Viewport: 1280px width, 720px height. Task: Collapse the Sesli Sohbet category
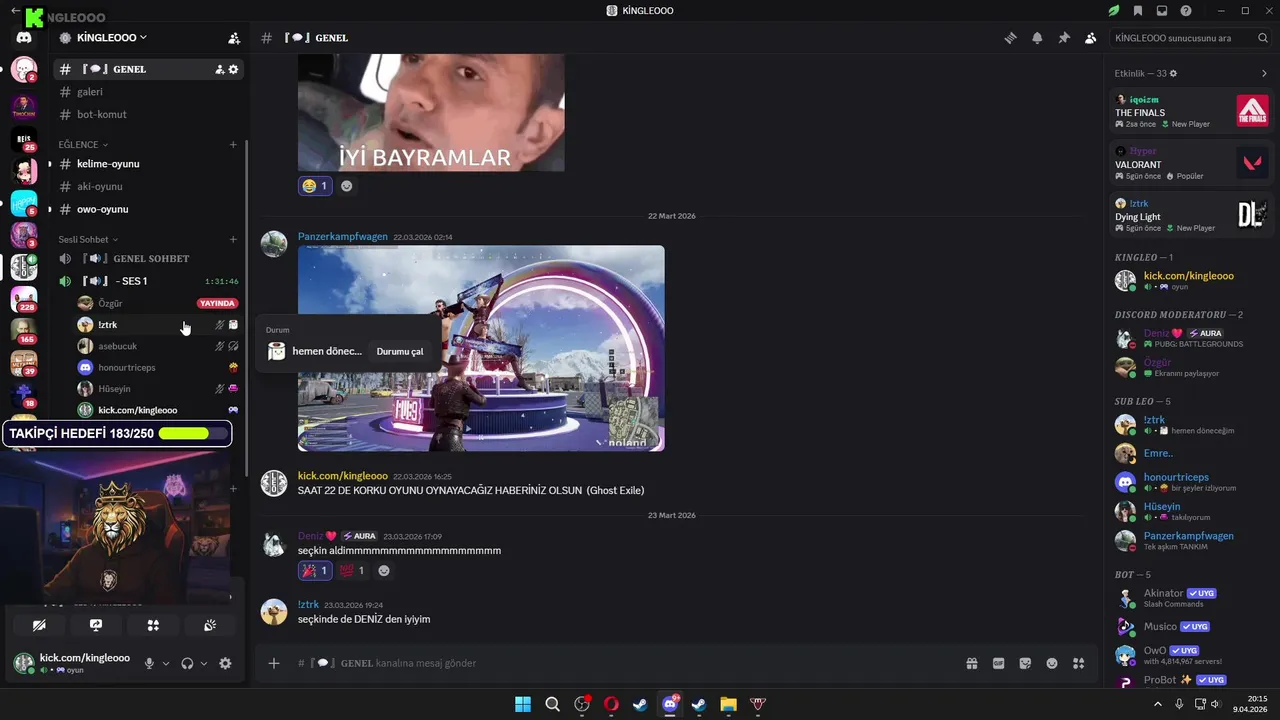pos(88,239)
